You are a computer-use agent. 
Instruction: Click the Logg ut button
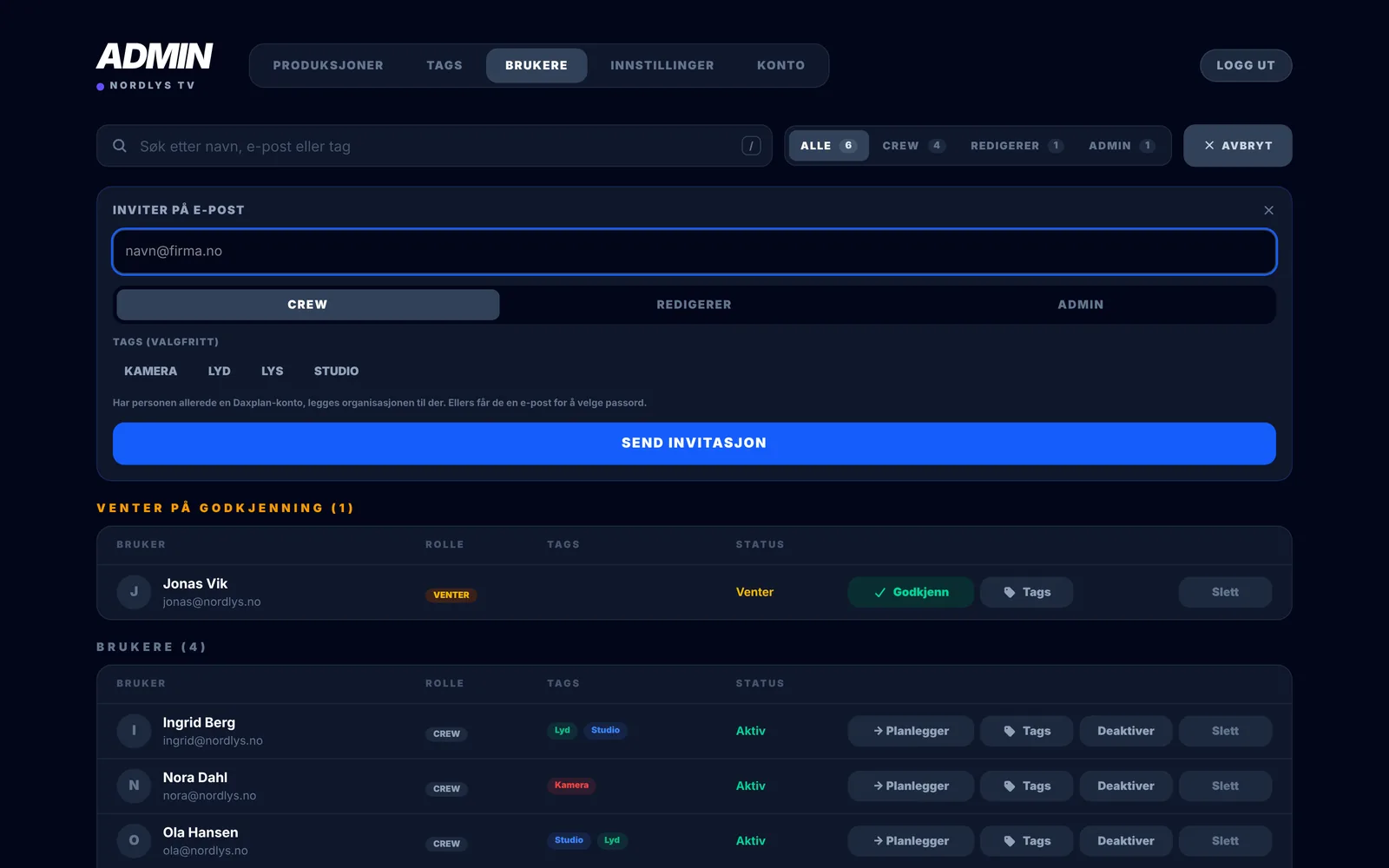[1246, 65]
